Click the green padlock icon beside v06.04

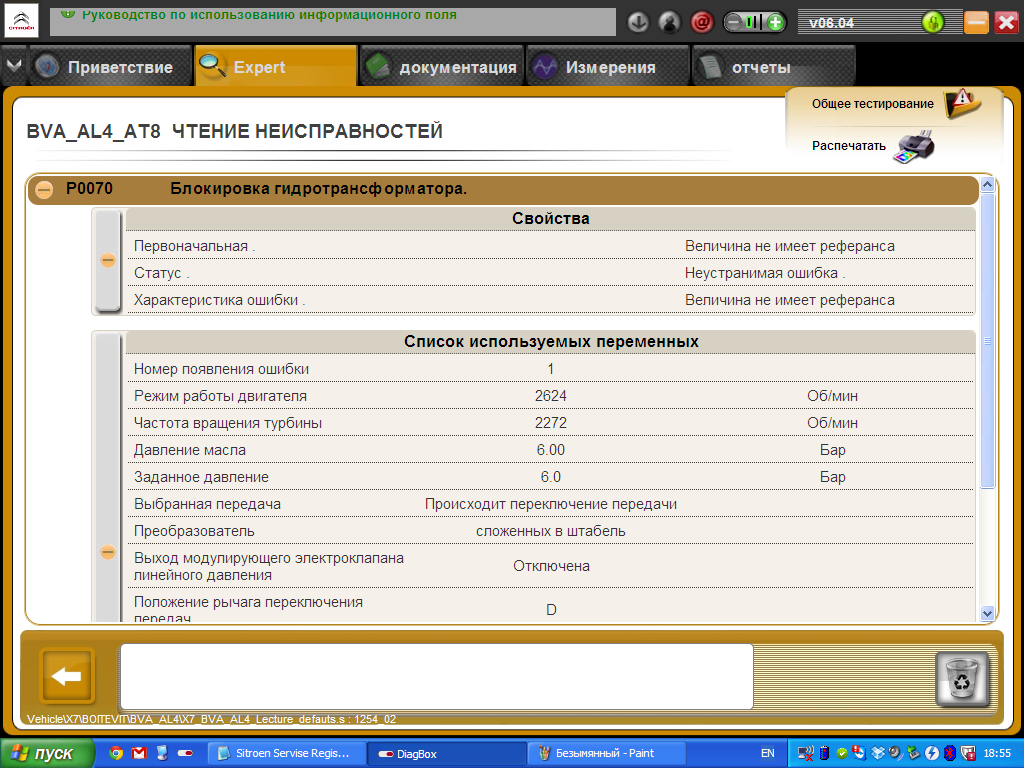[933, 22]
